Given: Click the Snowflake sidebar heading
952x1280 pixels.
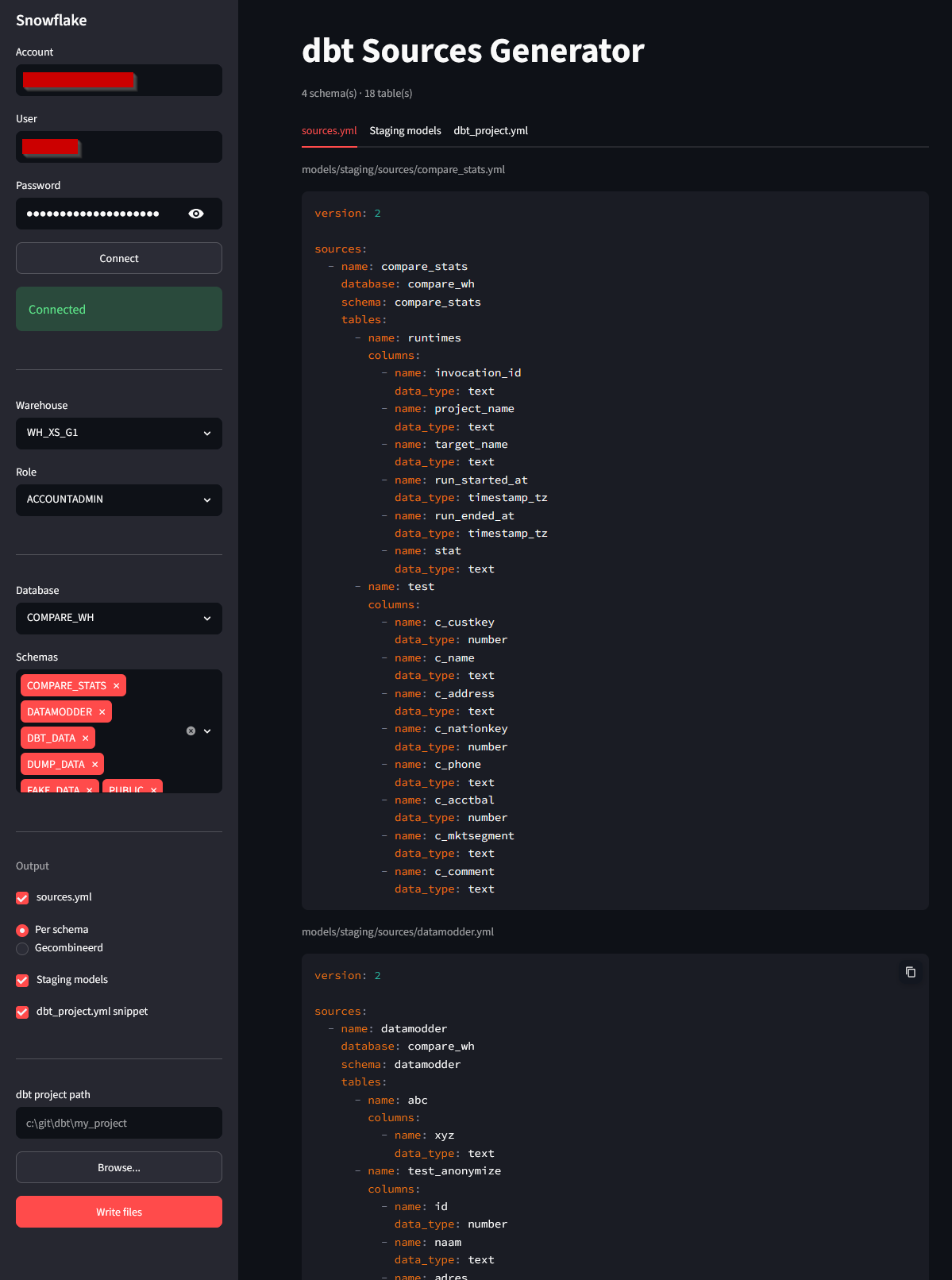Looking at the screenshot, I should coord(52,21).
